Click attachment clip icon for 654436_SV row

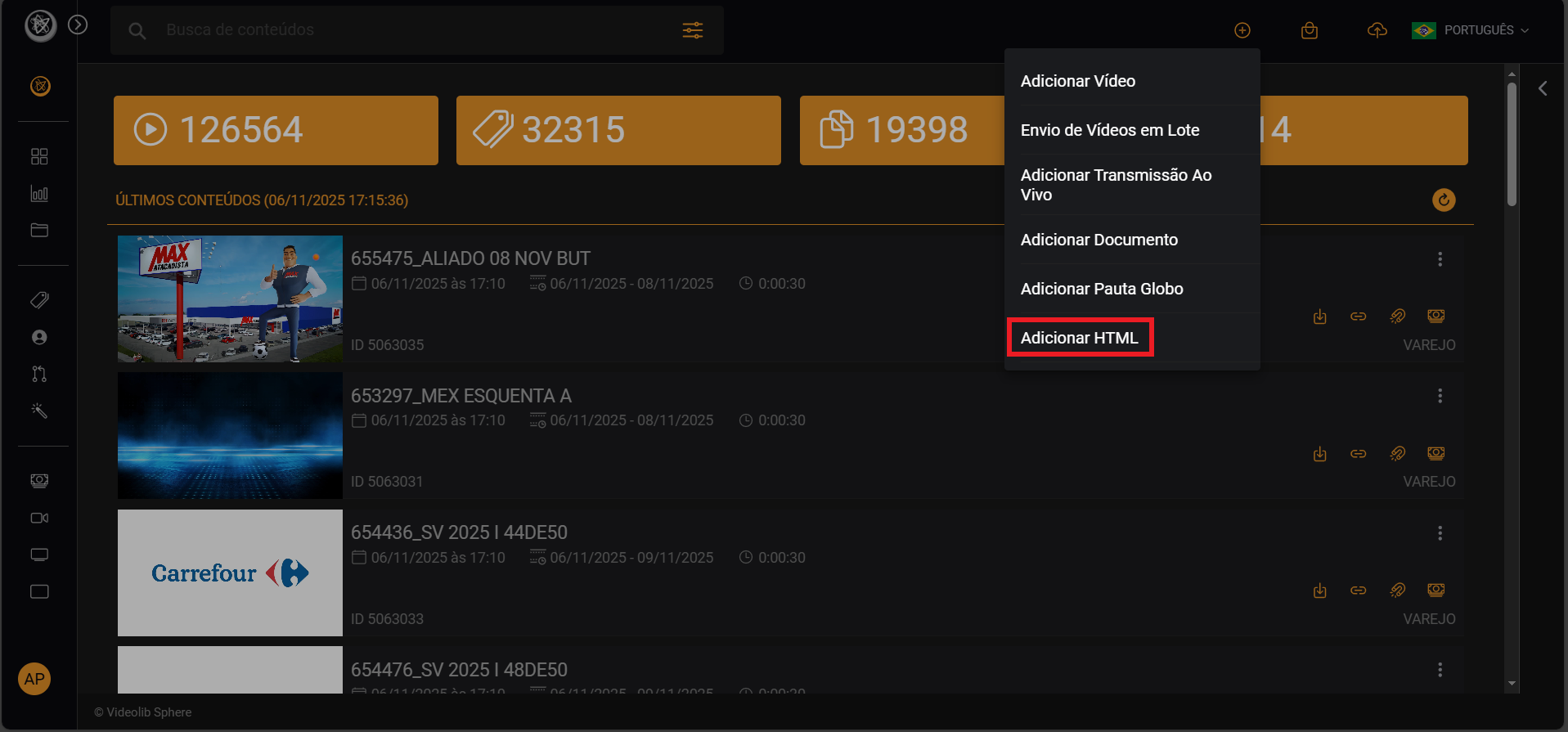pos(1397,591)
